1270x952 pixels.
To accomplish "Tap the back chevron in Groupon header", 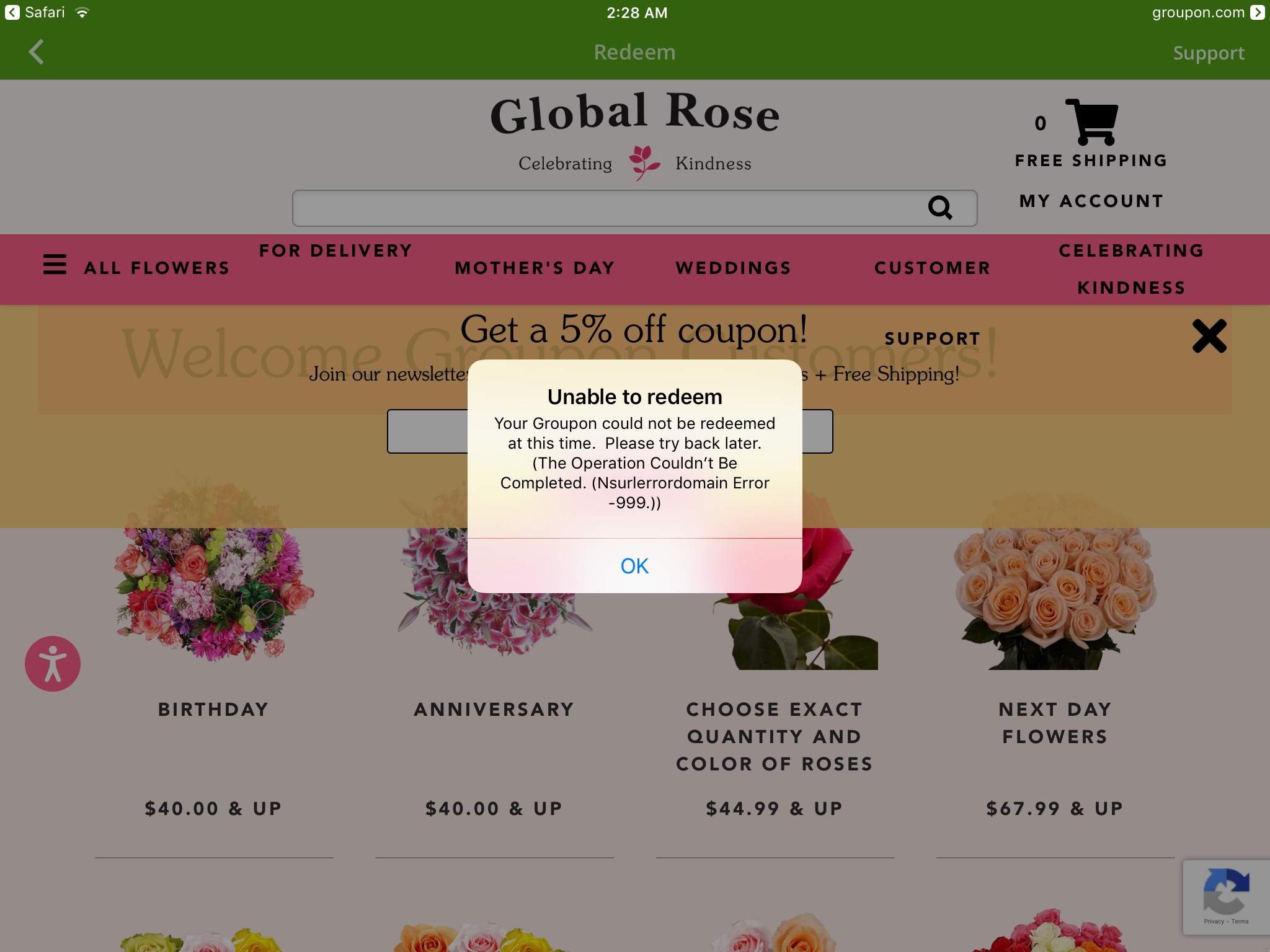I will point(37,52).
